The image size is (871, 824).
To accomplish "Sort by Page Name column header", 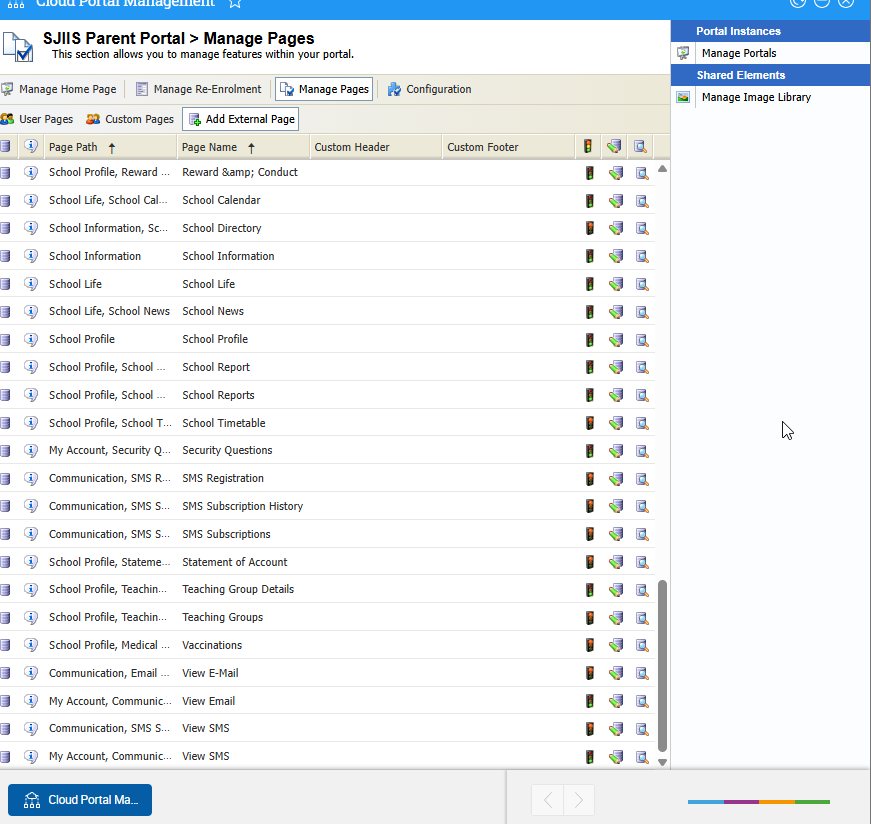I will pyautogui.click(x=210, y=147).
